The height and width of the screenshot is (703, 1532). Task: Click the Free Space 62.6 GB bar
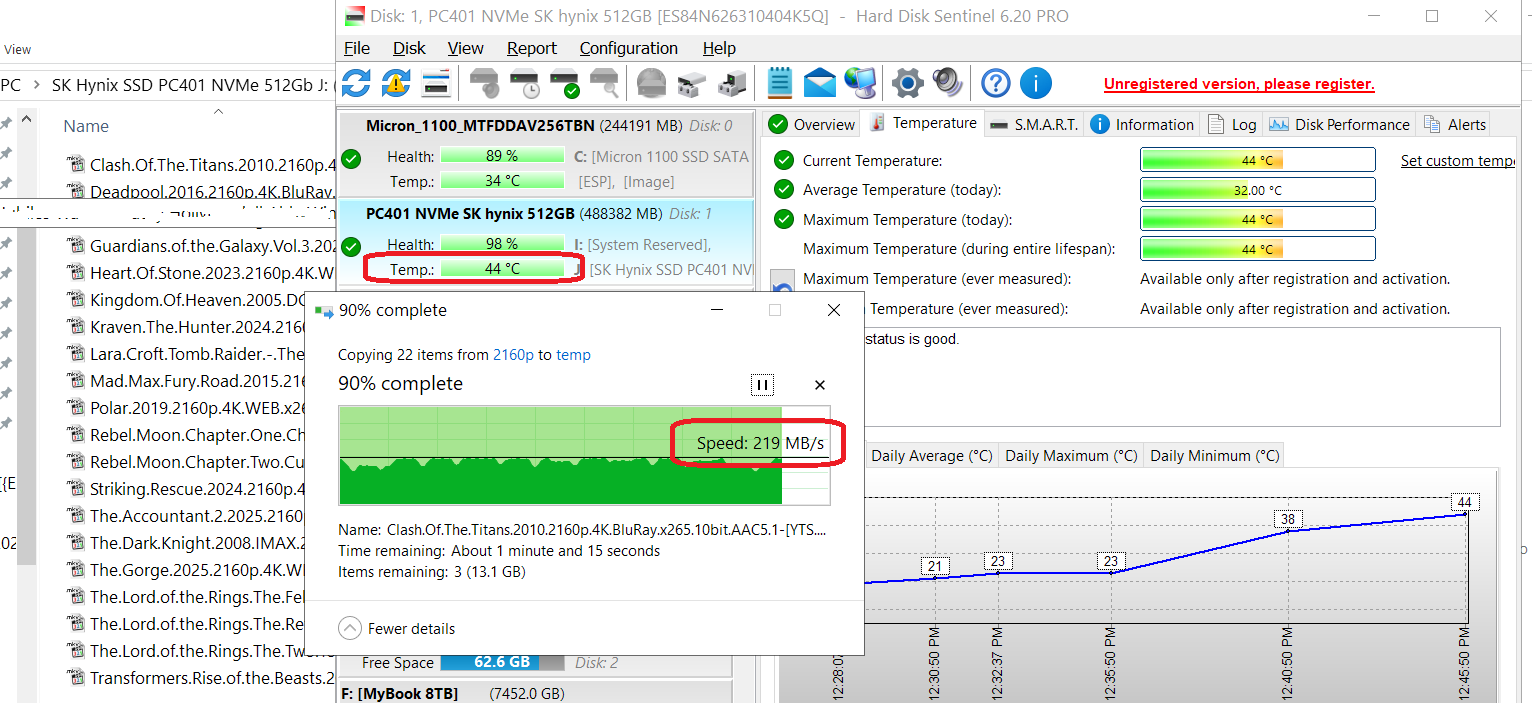point(503,662)
